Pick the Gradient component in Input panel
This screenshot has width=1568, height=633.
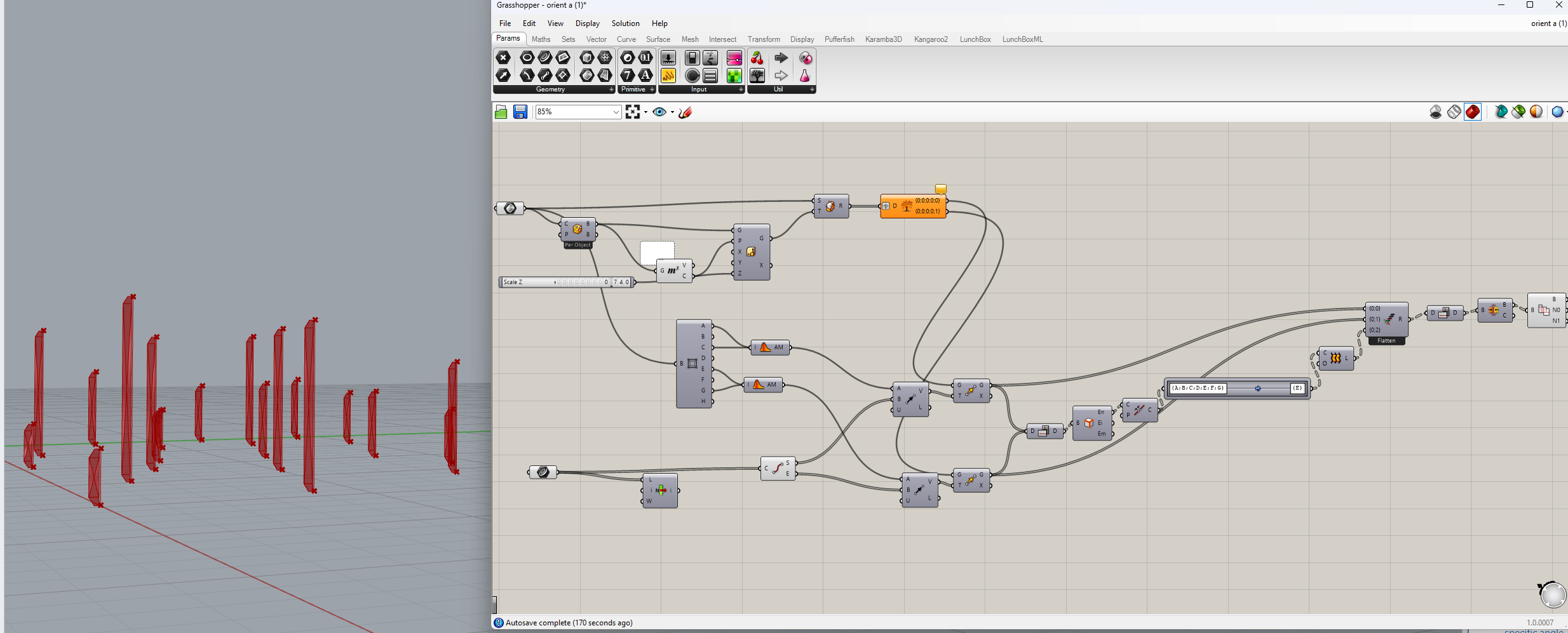(734, 58)
